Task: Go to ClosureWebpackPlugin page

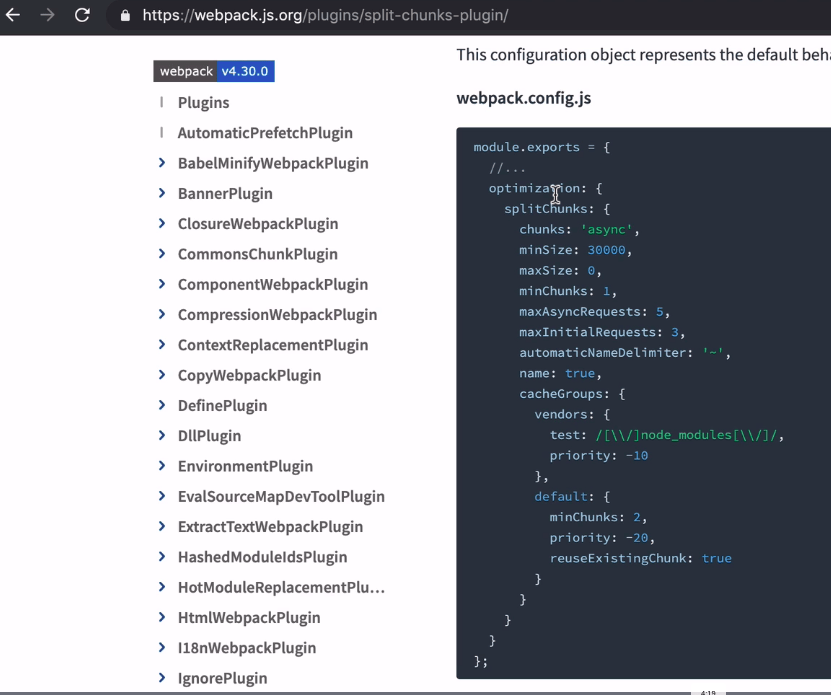Action: (x=258, y=224)
